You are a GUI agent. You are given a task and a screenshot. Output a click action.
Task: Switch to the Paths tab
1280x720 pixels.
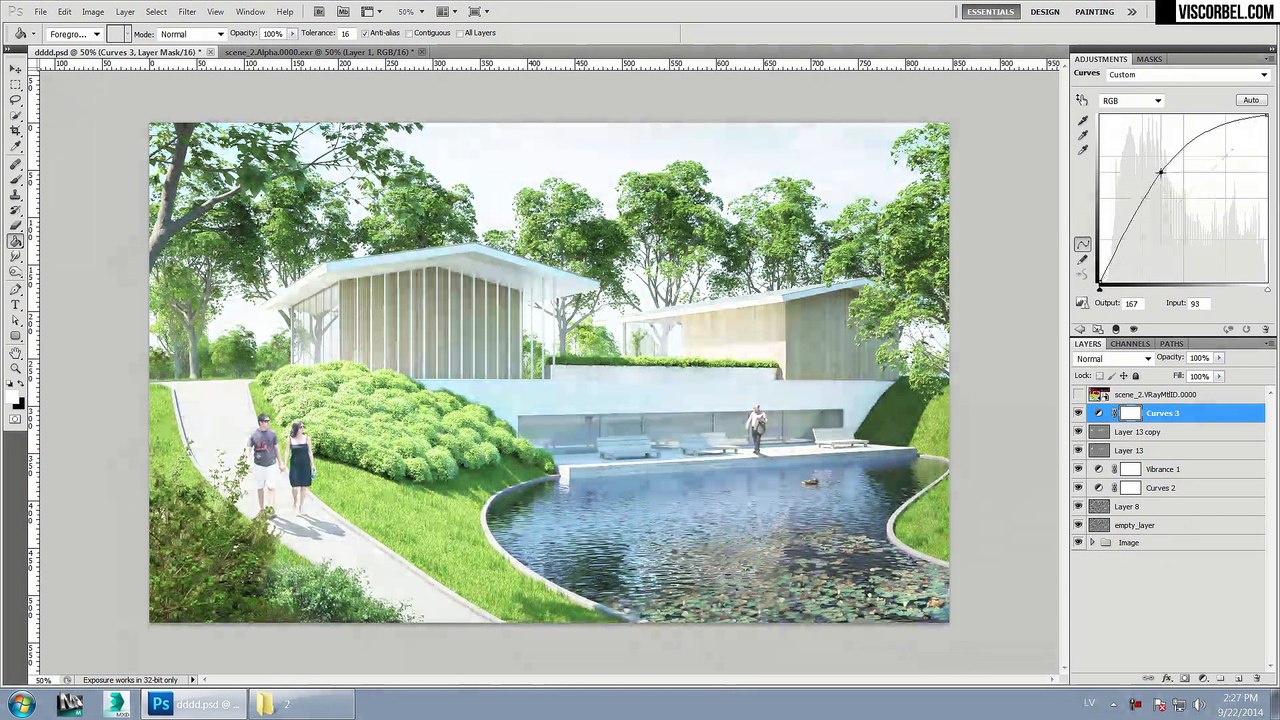(1171, 344)
